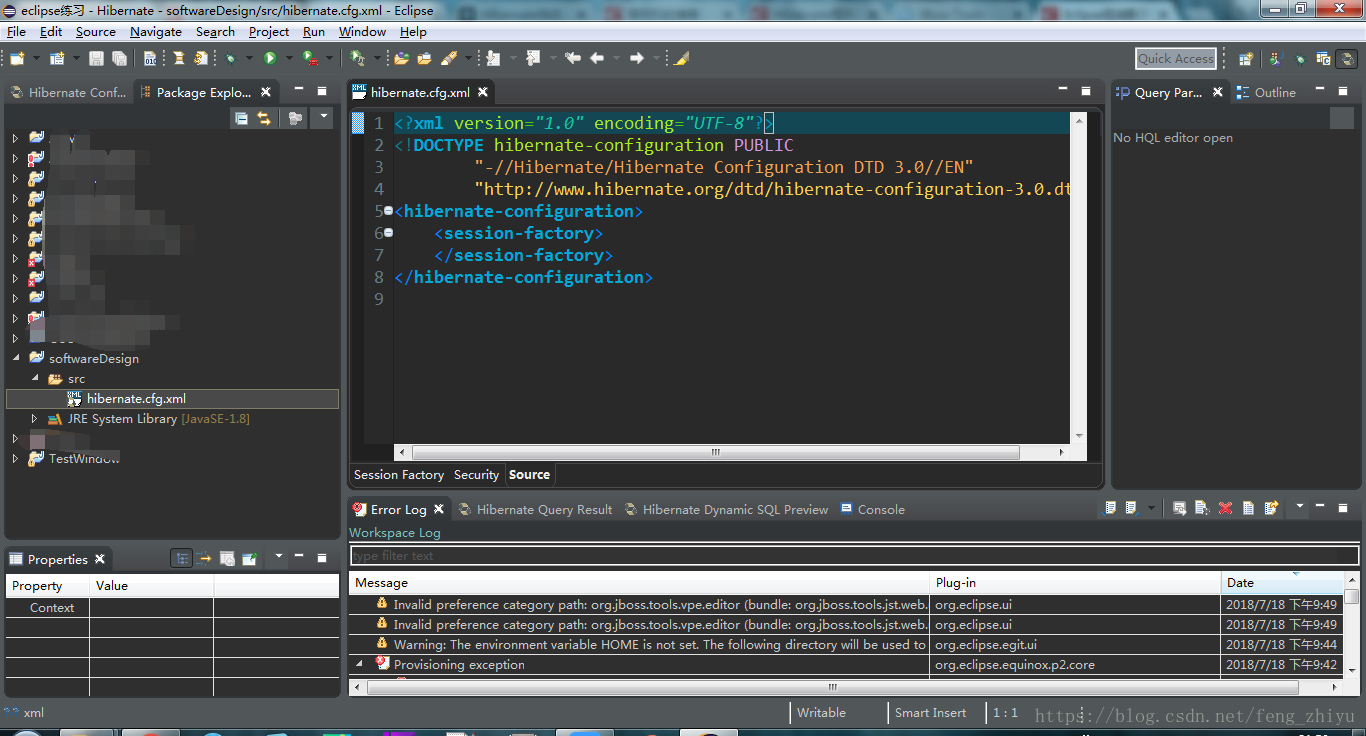
Task: Click Last Edit Location arrow icon
Action: (x=573, y=59)
